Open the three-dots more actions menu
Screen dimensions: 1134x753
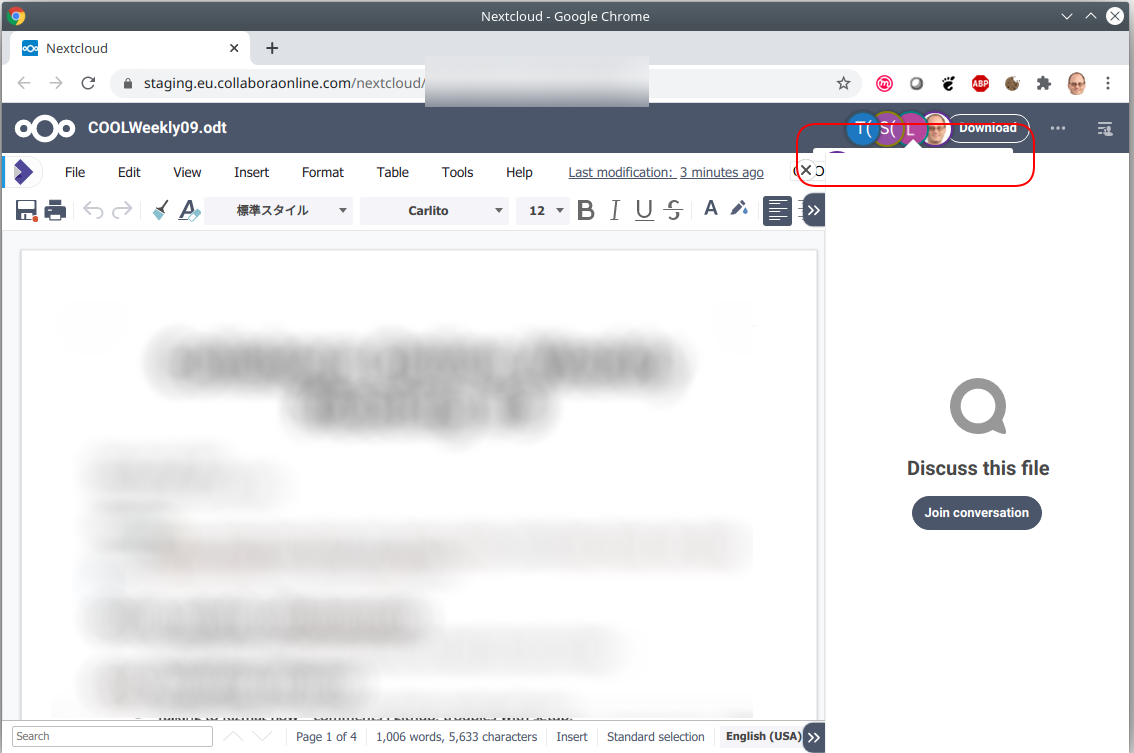[1058, 128]
